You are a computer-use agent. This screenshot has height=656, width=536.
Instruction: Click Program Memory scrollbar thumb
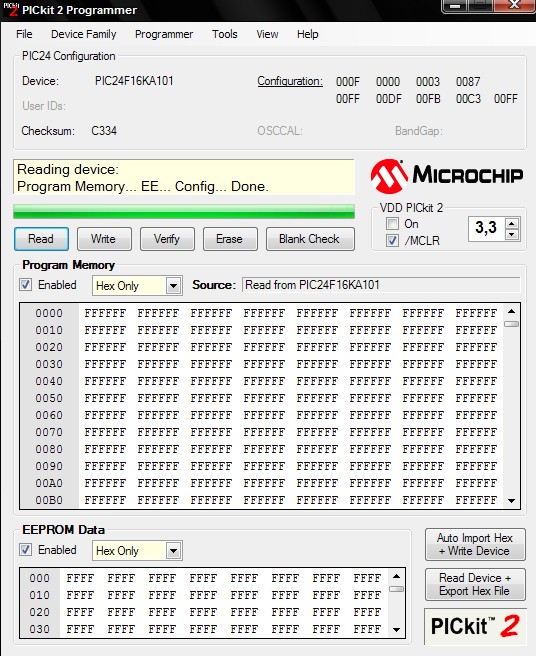(512, 324)
